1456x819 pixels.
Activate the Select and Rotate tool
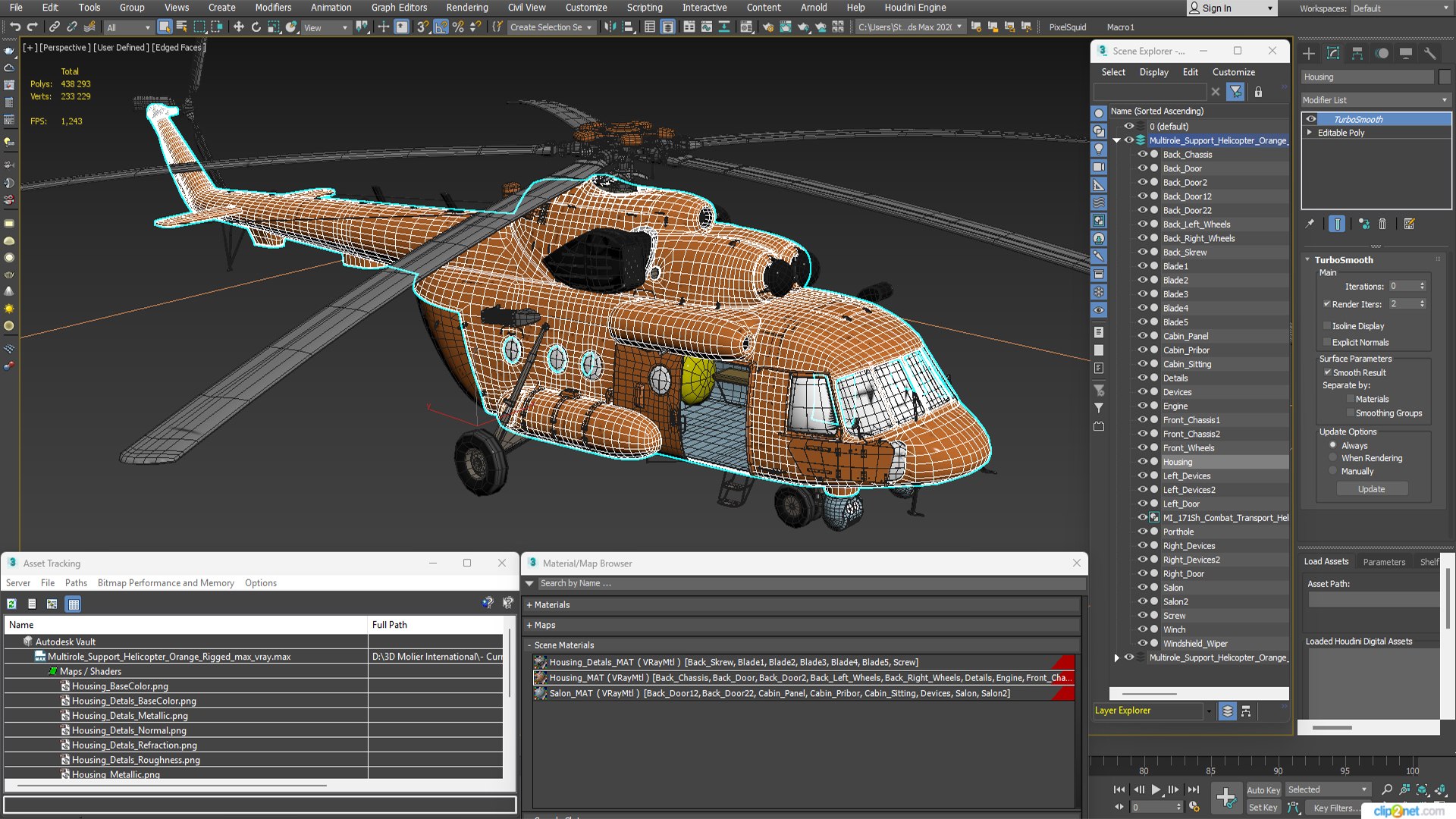pyautogui.click(x=256, y=27)
